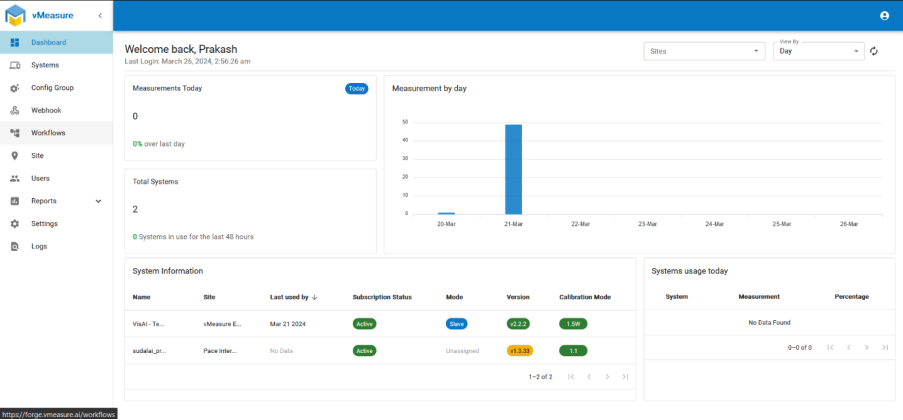The image size is (903, 420).
Task: Open Settings in the sidebar menu
Action: [x=44, y=224]
